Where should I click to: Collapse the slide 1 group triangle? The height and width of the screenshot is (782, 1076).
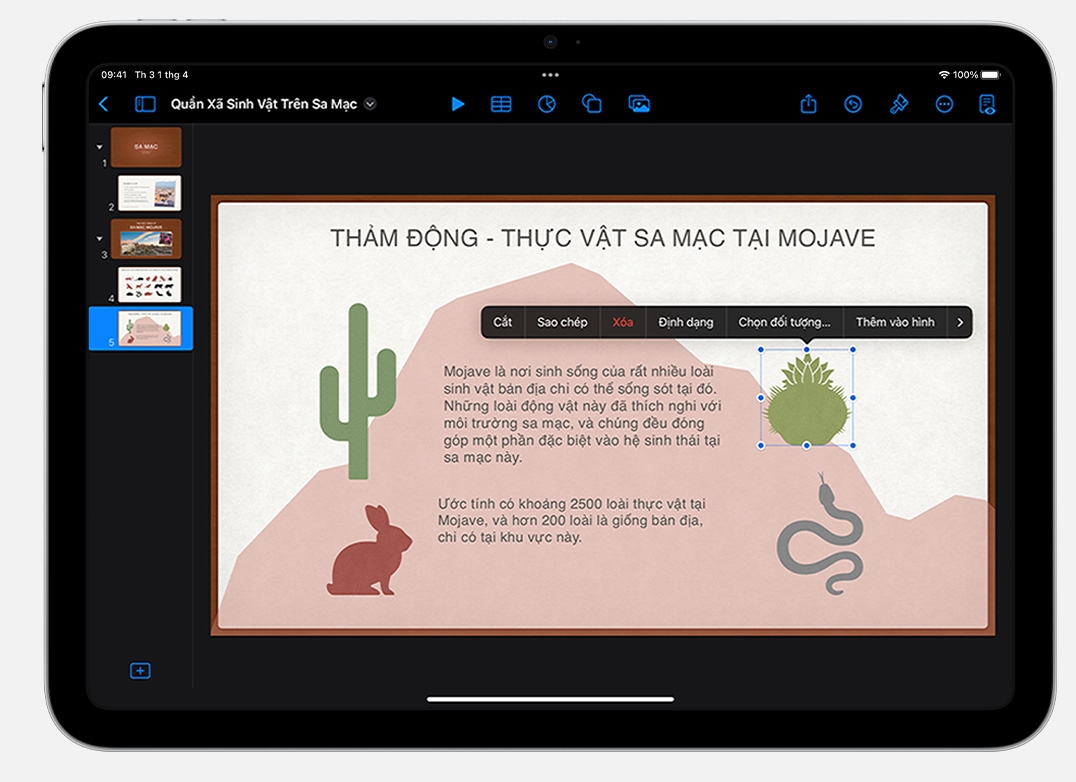(x=99, y=147)
